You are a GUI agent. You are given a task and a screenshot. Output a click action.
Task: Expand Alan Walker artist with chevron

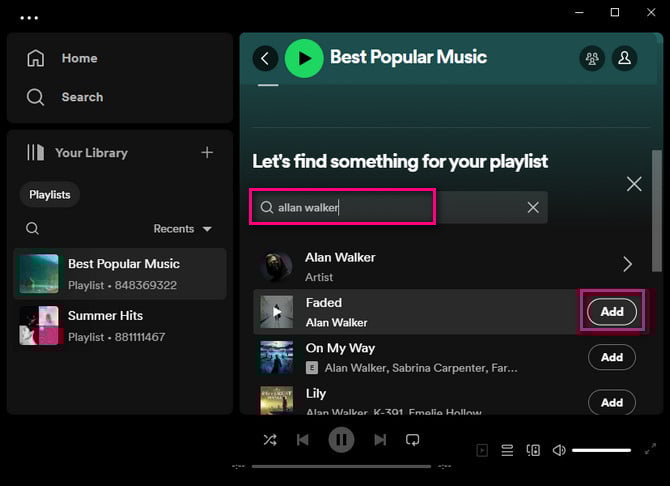point(627,264)
